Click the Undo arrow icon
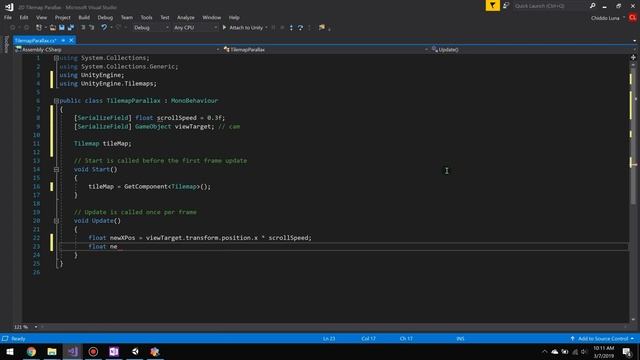The image size is (640, 360). (104, 27)
